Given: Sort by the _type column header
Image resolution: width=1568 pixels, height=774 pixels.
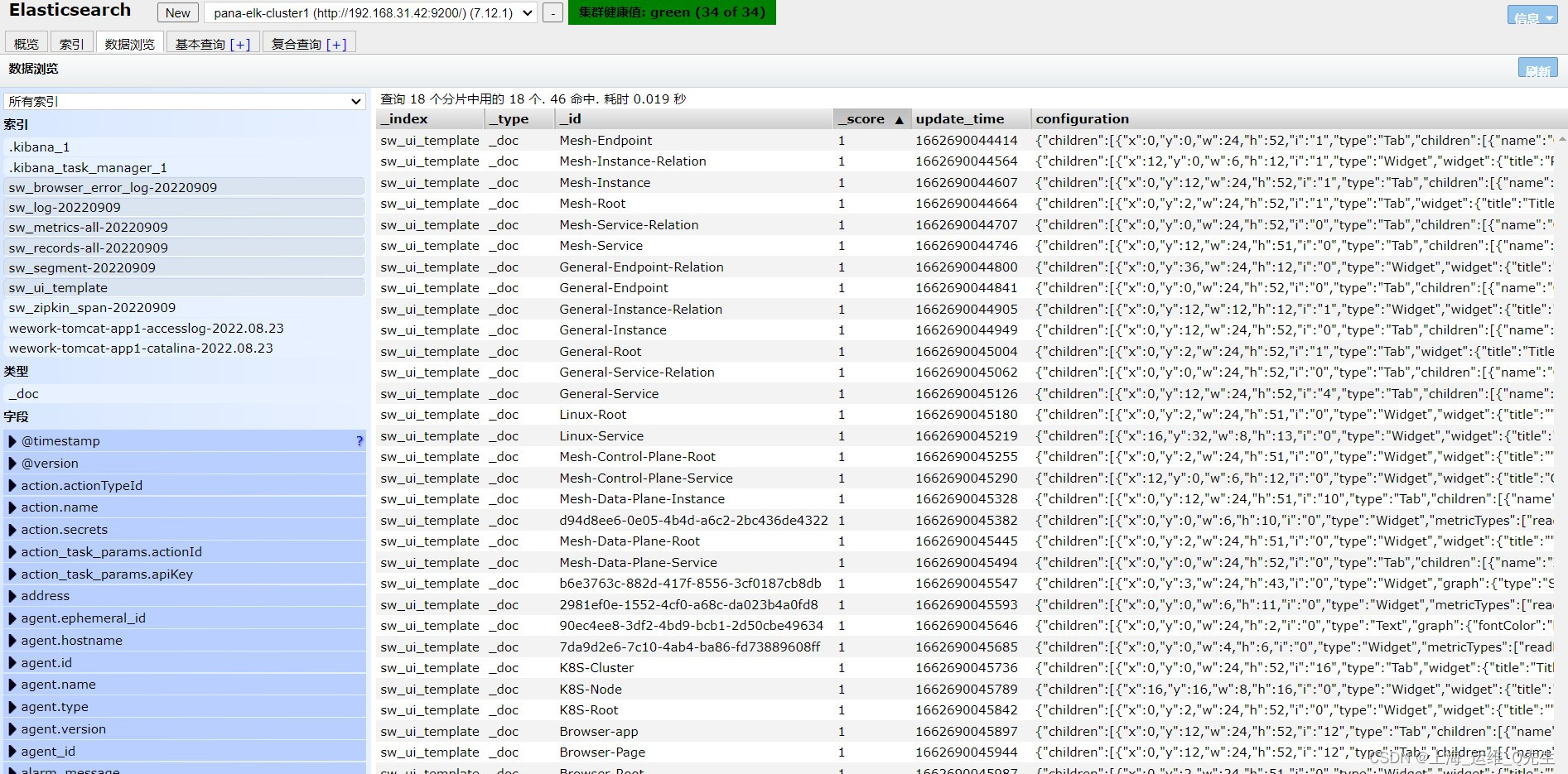Looking at the screenshot, I should click(x=519, y=118).
